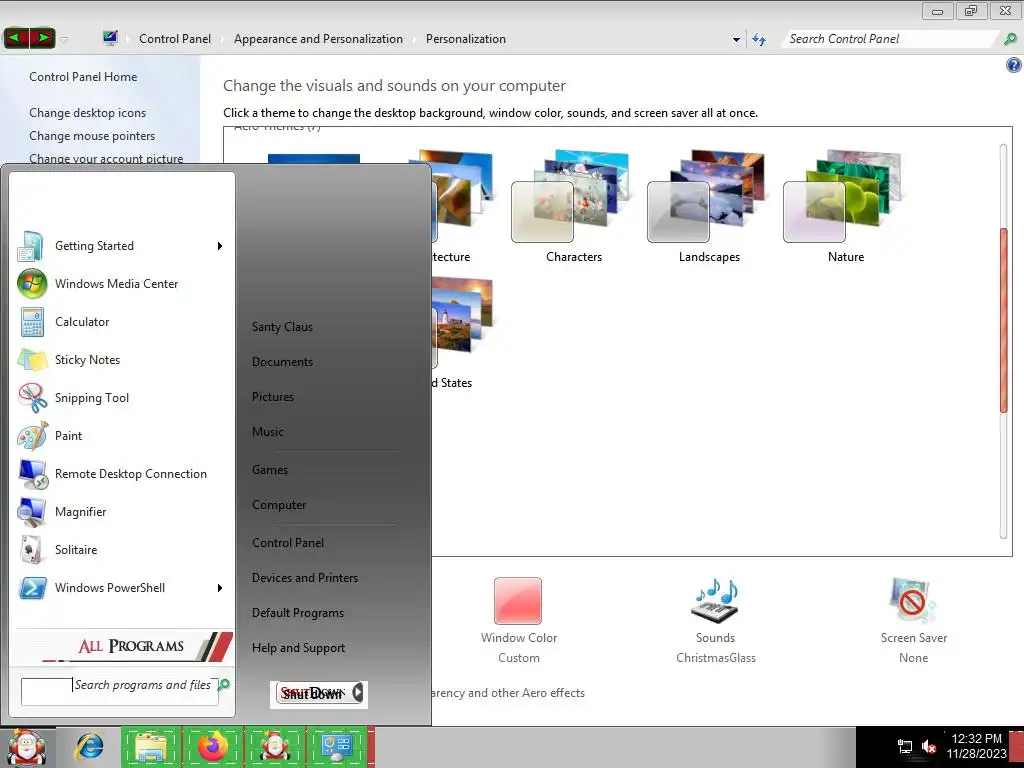Open Screen Saver settings
The width and height of the screenshot is (1024, 768).
913,620
